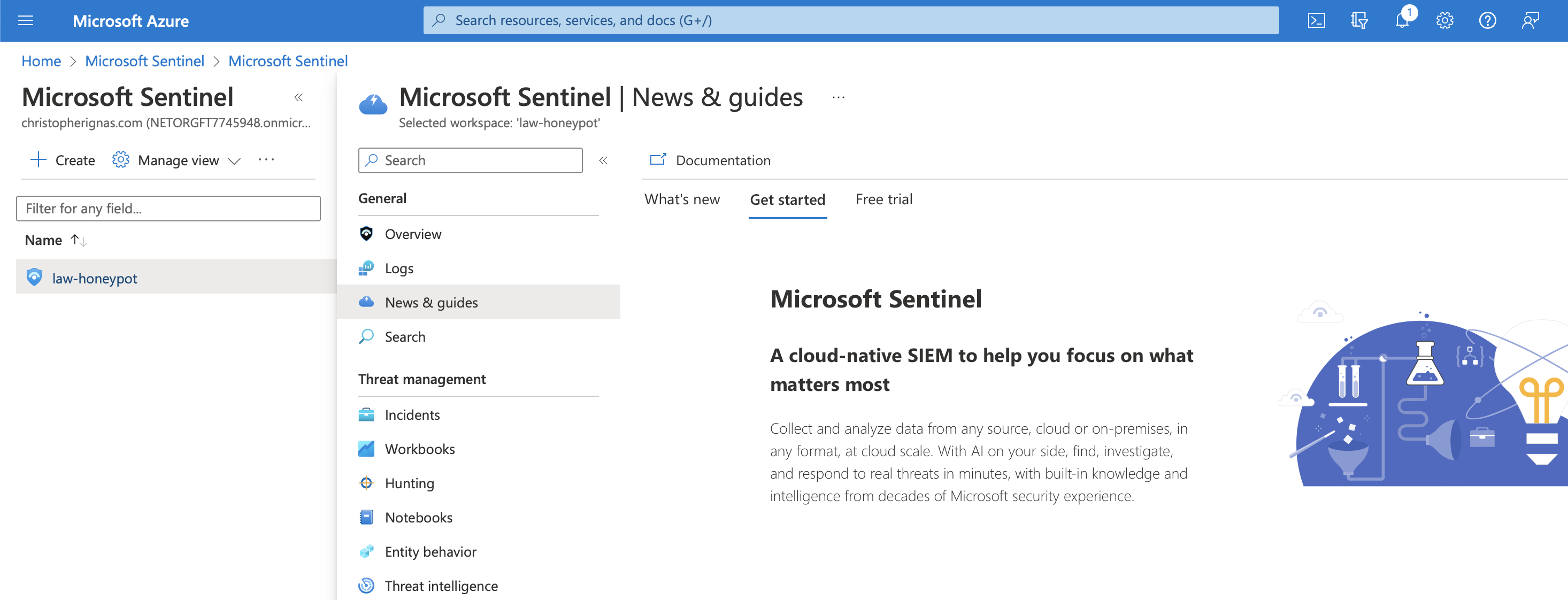Click the Manage view gear icon
Image resolution: width=1568 pixels, height=600 pixels.
pos(120,159)
